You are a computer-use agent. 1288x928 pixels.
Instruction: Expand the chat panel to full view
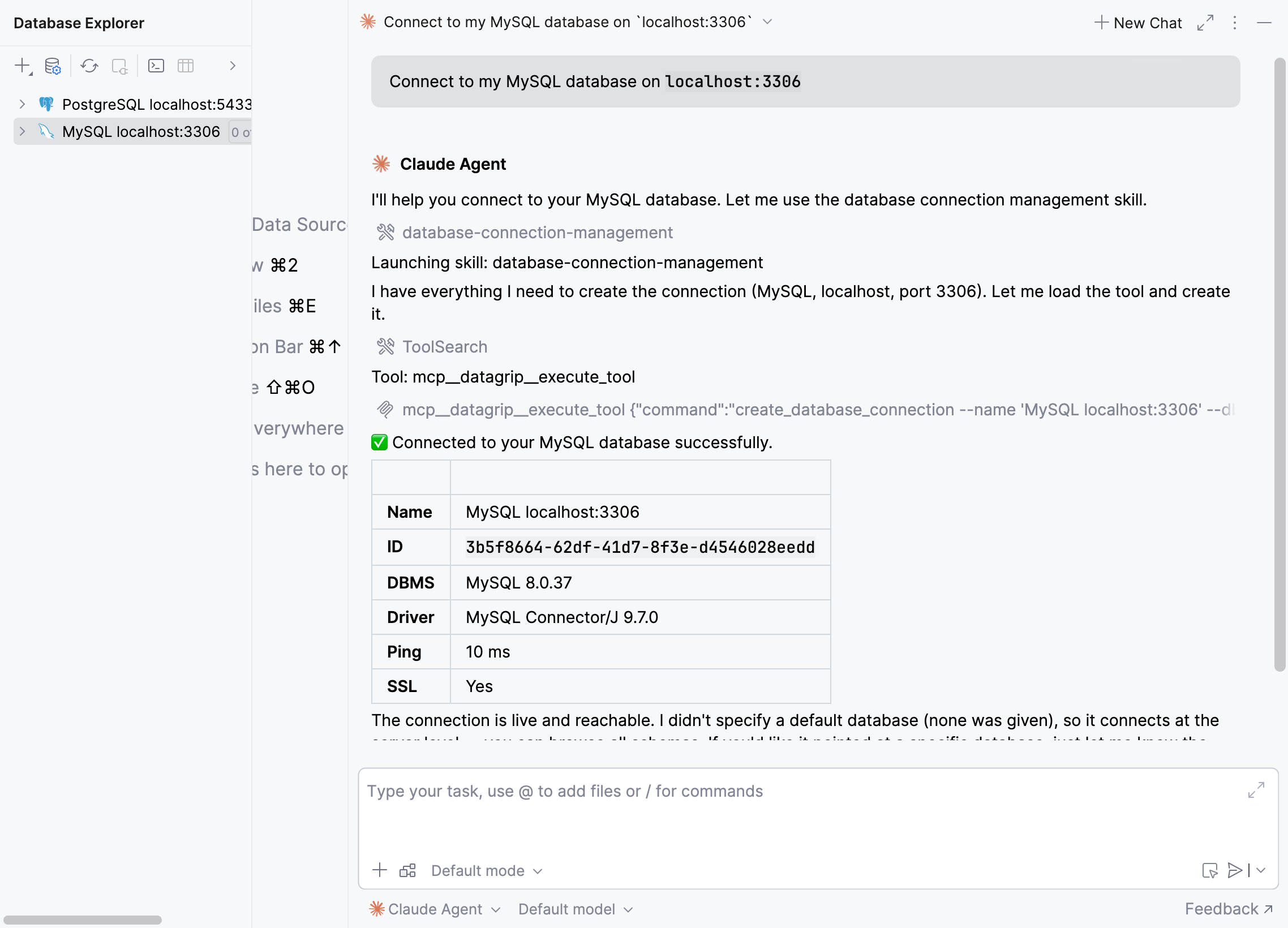[x=1205, y=23]
